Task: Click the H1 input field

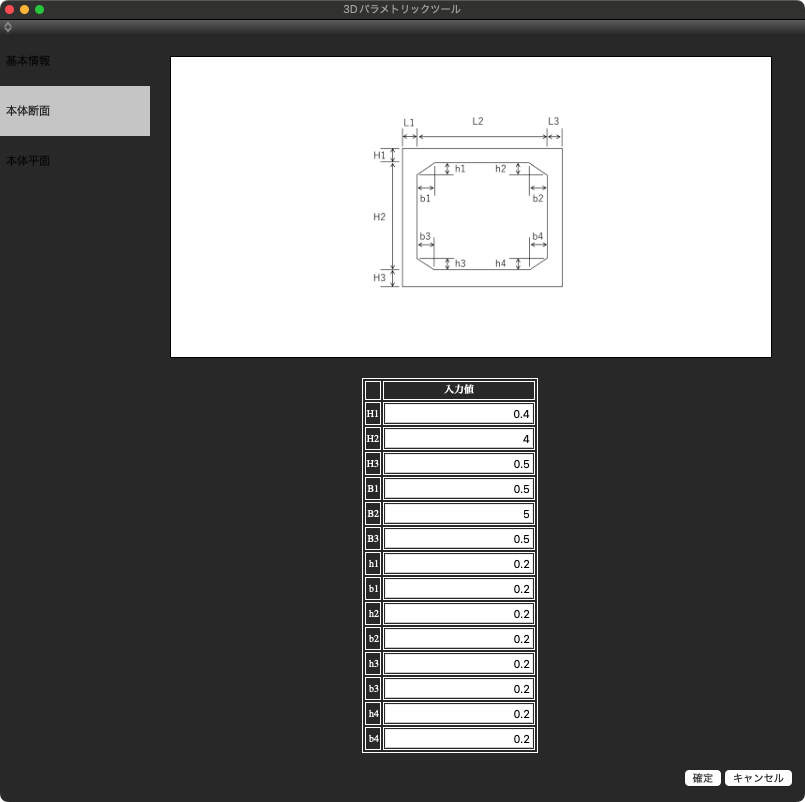Action: coord(459,414)
